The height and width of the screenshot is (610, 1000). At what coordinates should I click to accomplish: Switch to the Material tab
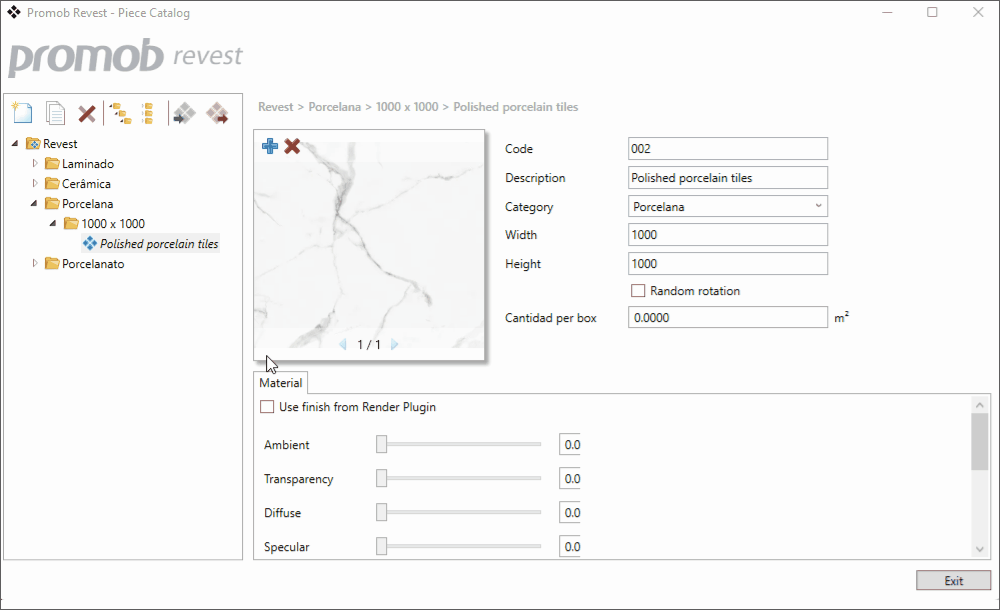tap(280, 383)
